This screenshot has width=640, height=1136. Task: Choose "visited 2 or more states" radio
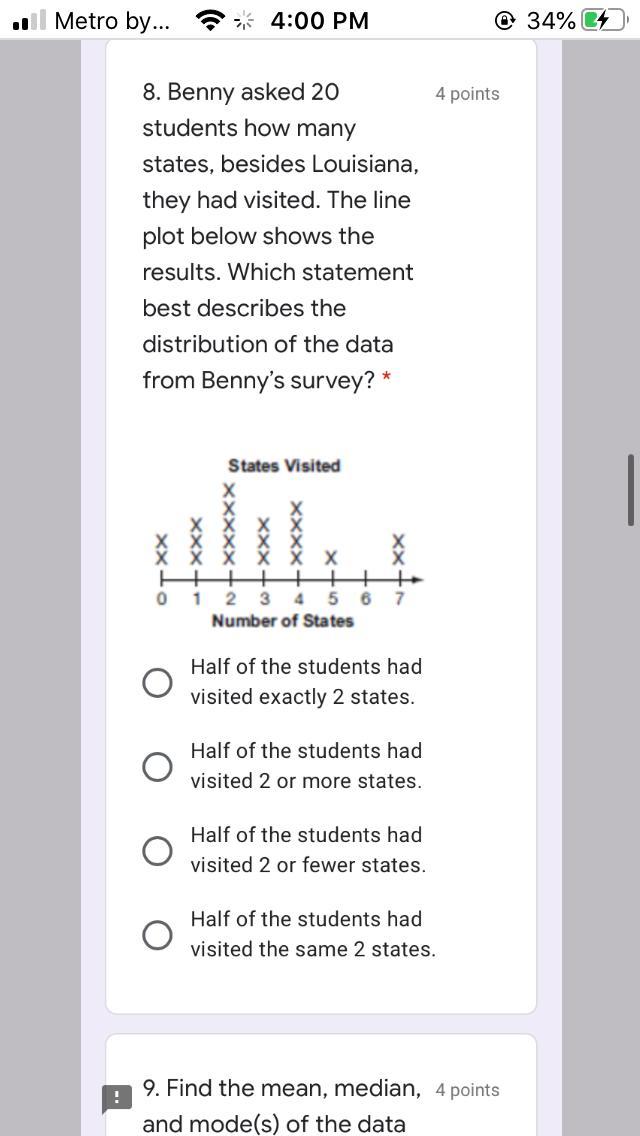(x=157, y=766)
